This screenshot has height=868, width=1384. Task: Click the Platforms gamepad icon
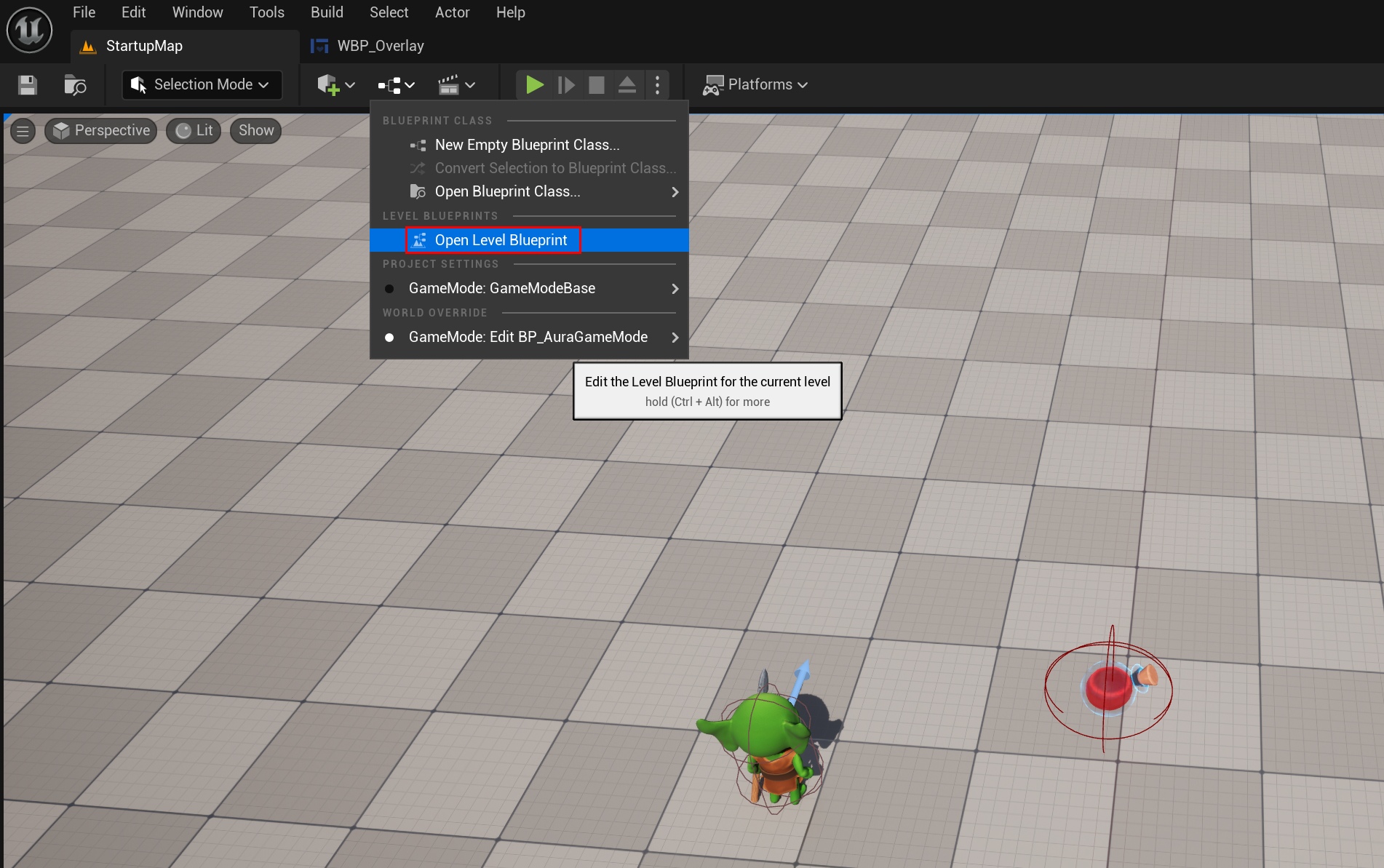click(x=712, y=85)
